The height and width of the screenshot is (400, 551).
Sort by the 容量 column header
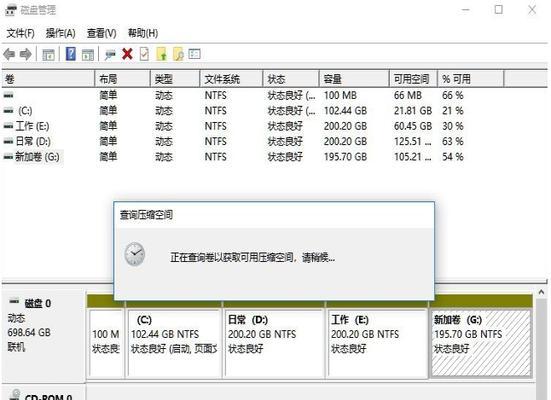coord(355,79)
